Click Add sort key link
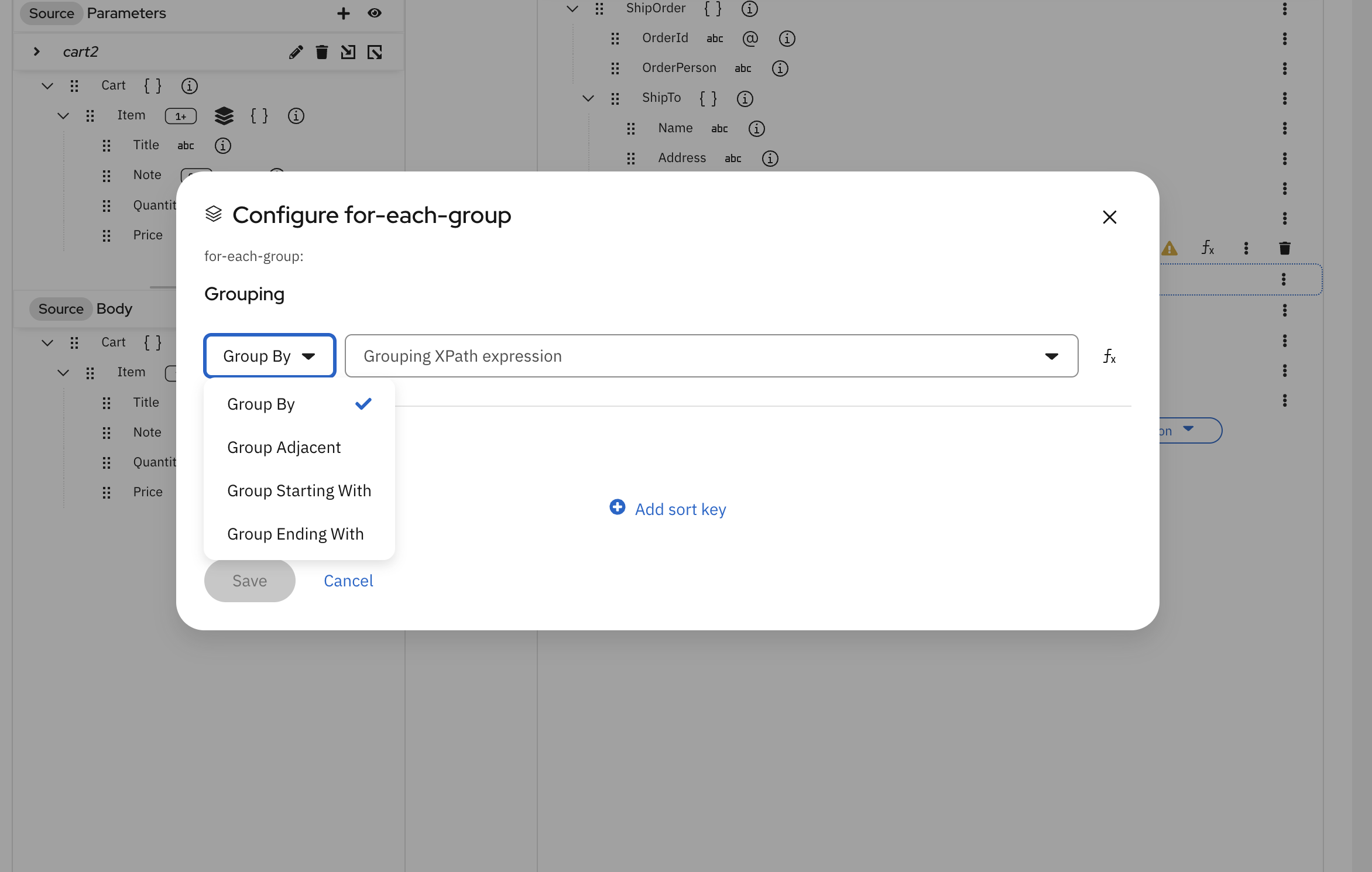 [668, 509]
